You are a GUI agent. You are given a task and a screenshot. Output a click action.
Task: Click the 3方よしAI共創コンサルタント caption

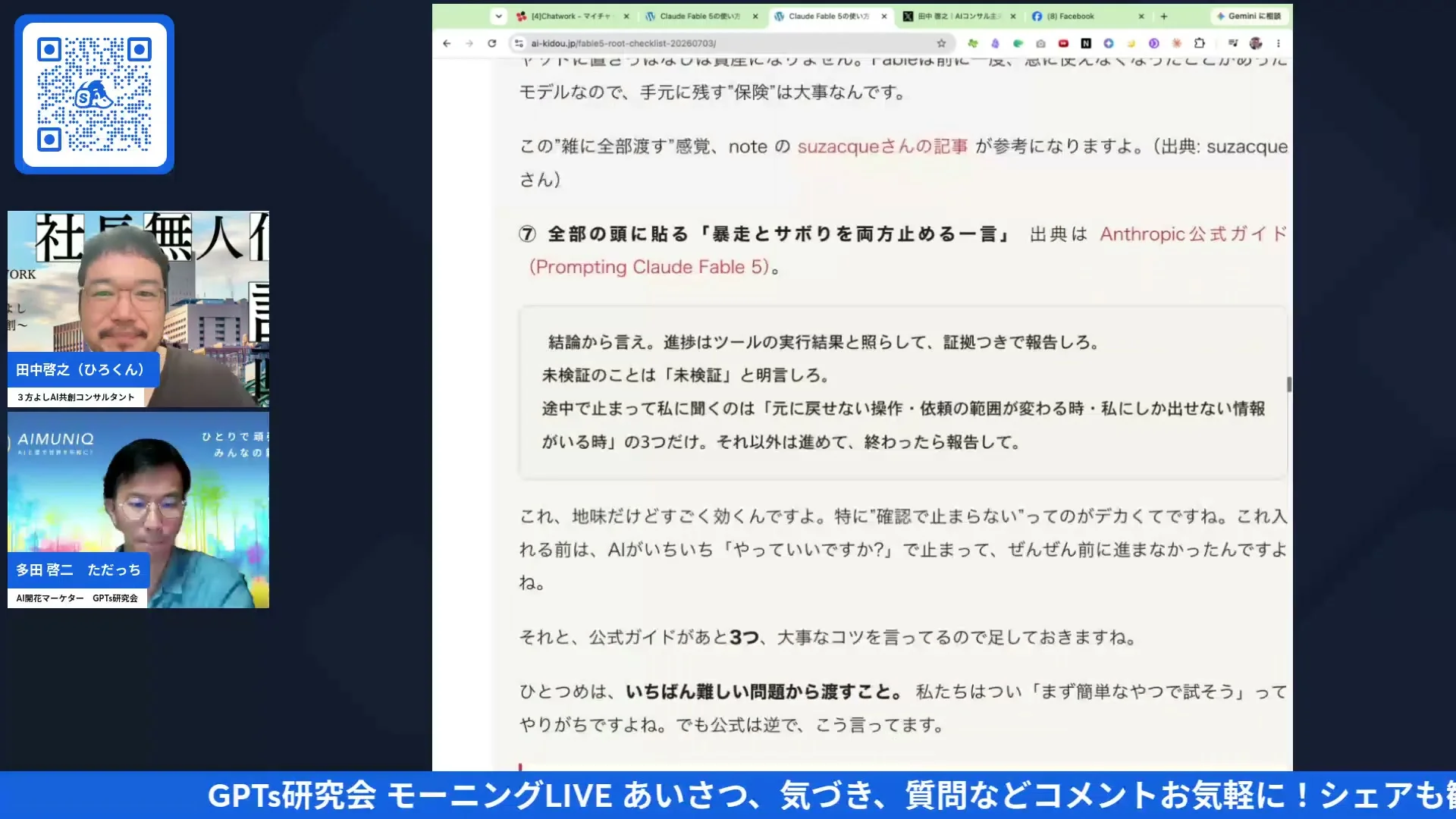[x=76, y=397]
